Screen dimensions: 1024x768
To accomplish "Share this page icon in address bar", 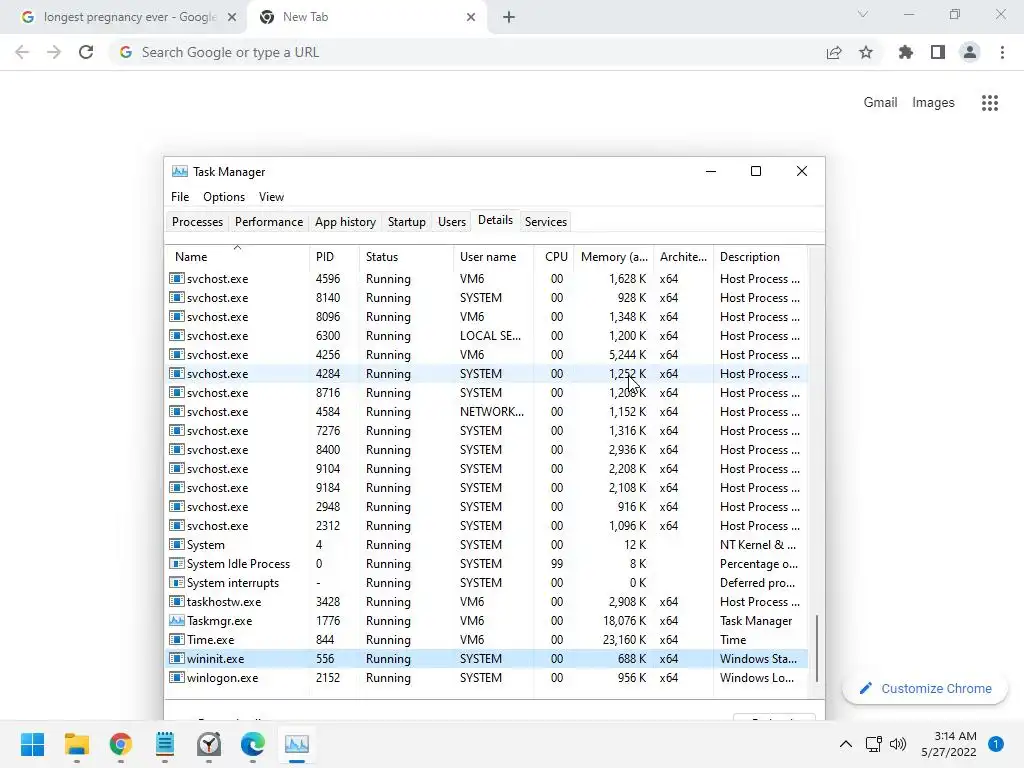I will (x=834, y=52).
